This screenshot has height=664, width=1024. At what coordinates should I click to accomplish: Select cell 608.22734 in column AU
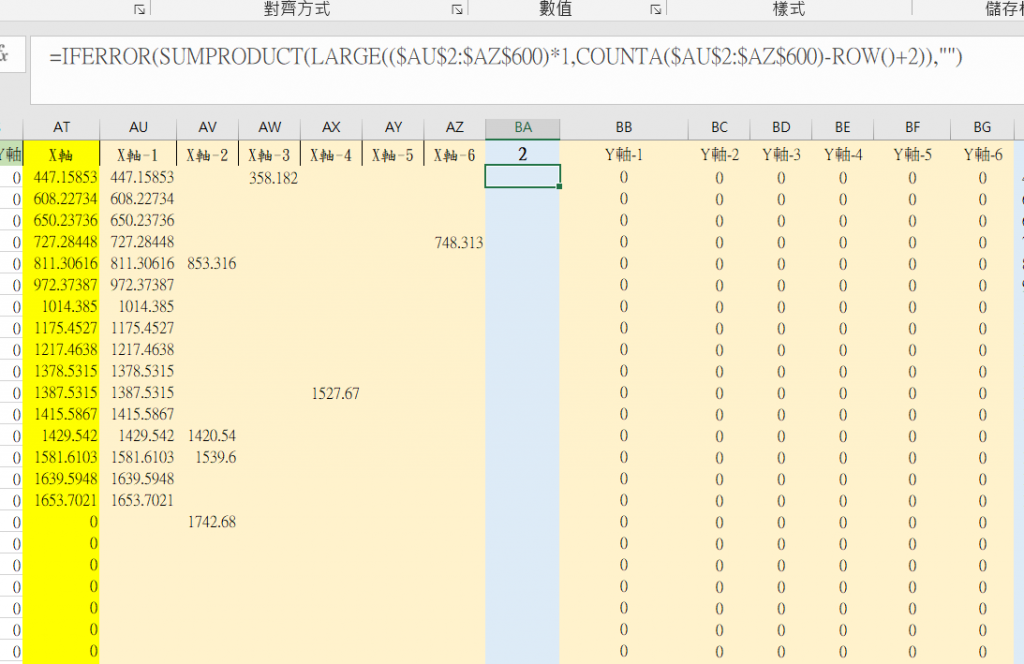(138, 199)
